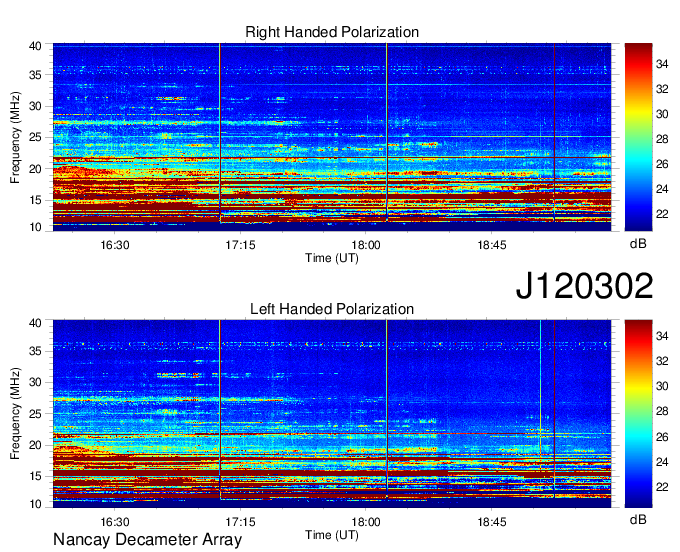Click the 20 MHz tick label, top panel

(x=35, y=169)
